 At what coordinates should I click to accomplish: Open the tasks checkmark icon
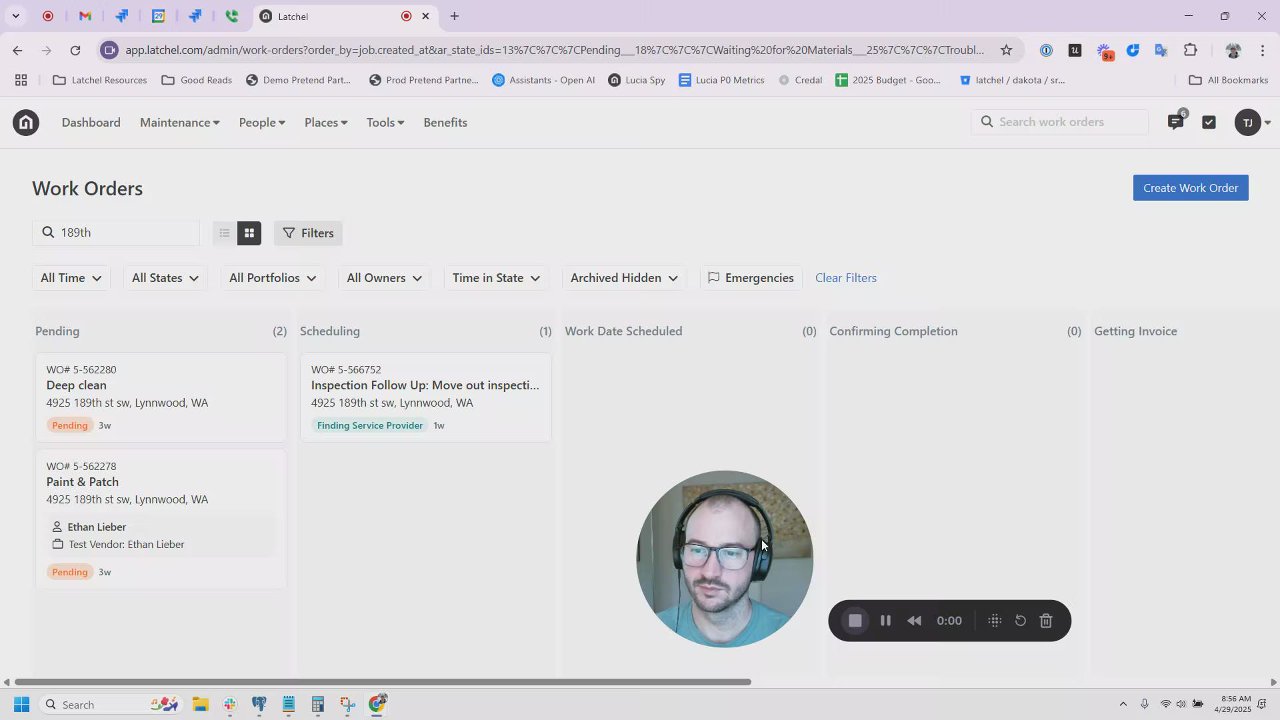[1209, 122]
